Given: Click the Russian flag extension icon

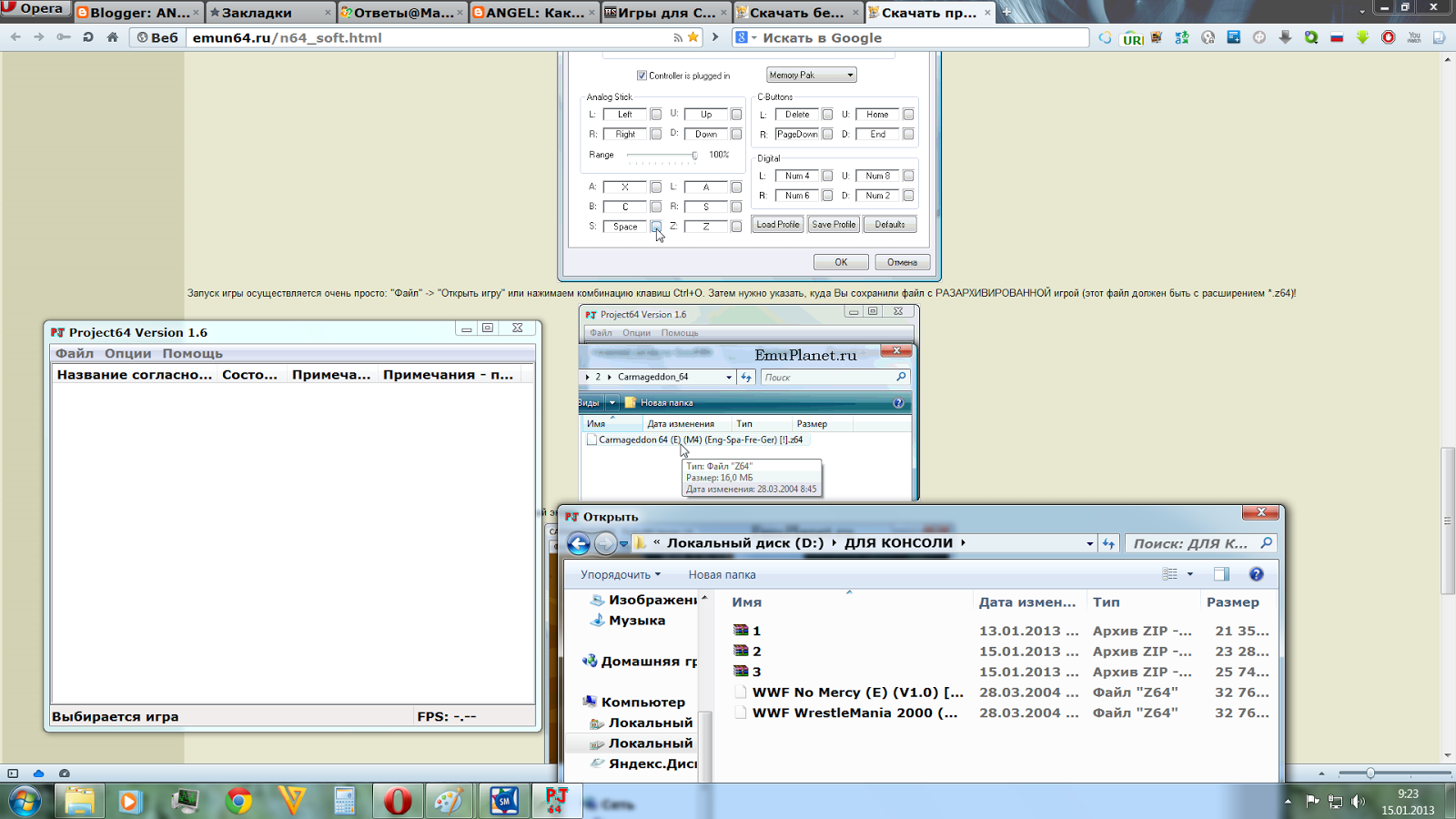Looking at the screenshot, I should tap(1337, 37).
